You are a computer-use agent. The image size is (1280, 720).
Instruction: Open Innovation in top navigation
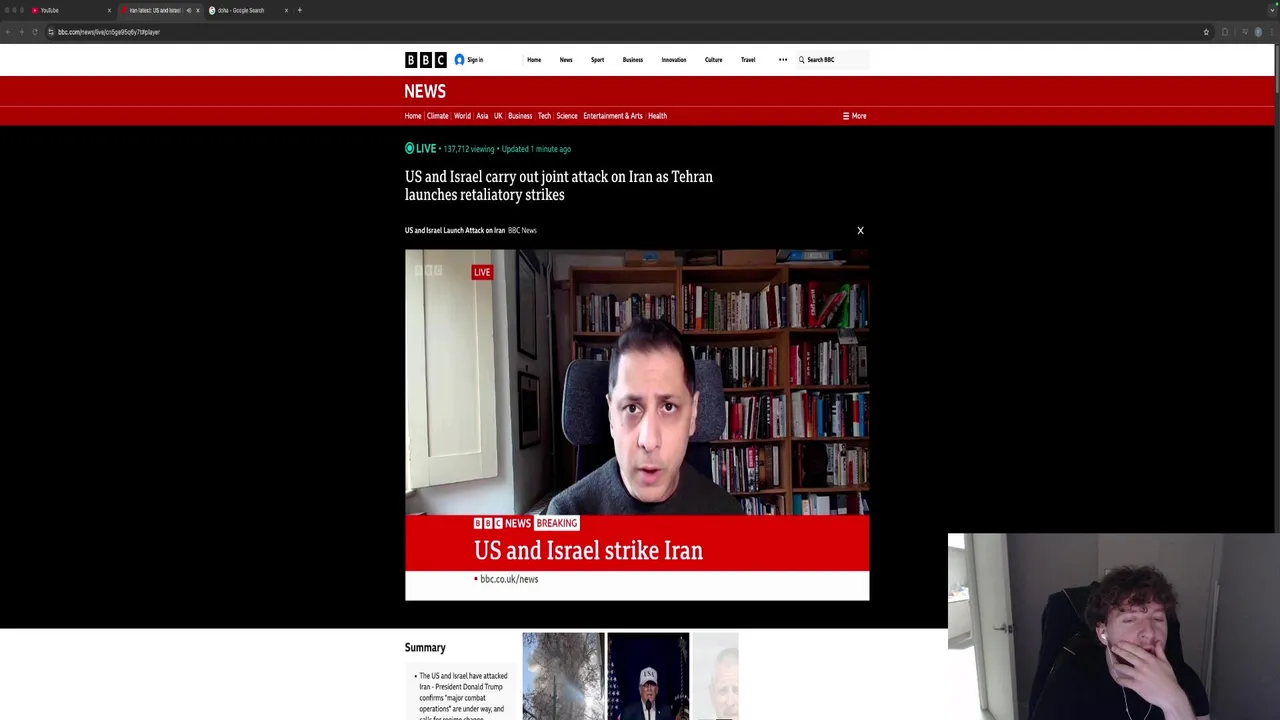coord(674,60)
